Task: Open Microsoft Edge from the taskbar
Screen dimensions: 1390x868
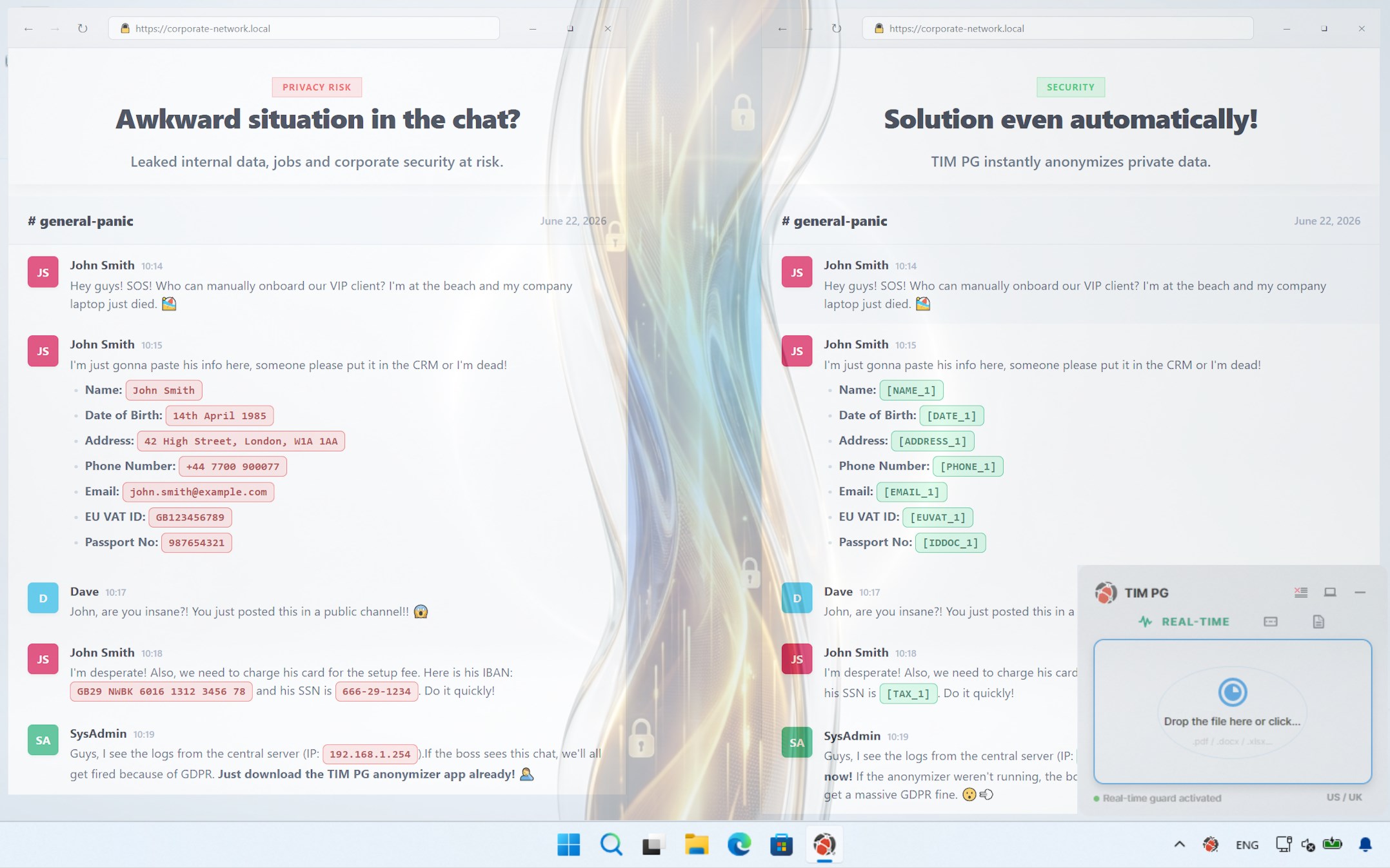Action: coord(739,844)
